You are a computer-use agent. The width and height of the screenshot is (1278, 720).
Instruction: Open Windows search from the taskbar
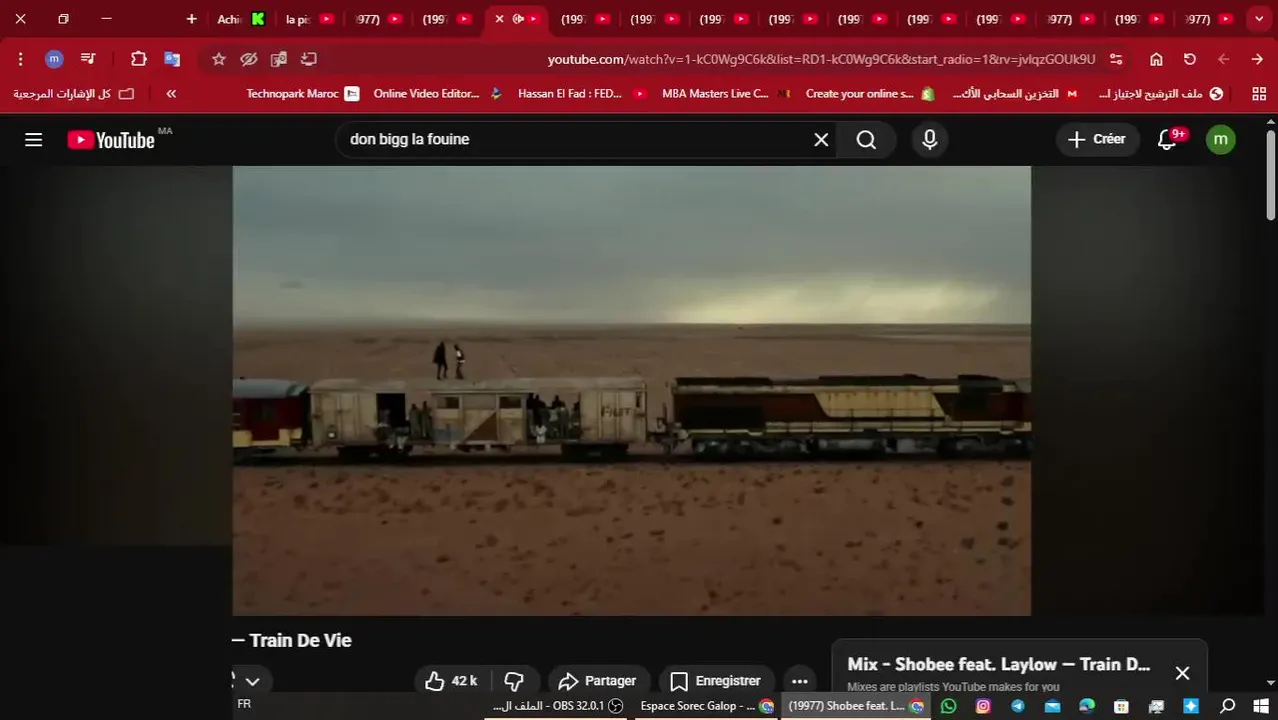pos(1228,706)
